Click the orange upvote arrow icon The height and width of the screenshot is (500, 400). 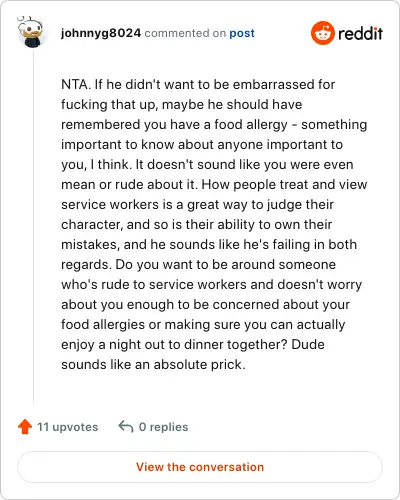click(x=25, y=427)
